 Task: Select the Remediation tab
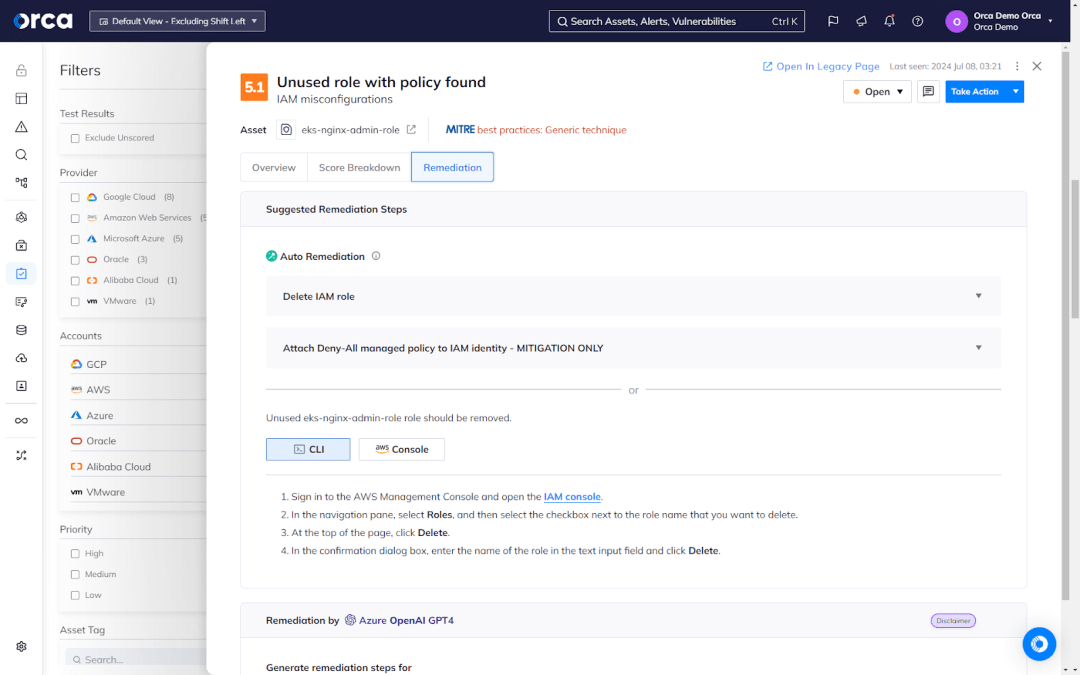[x=452, y=167]
